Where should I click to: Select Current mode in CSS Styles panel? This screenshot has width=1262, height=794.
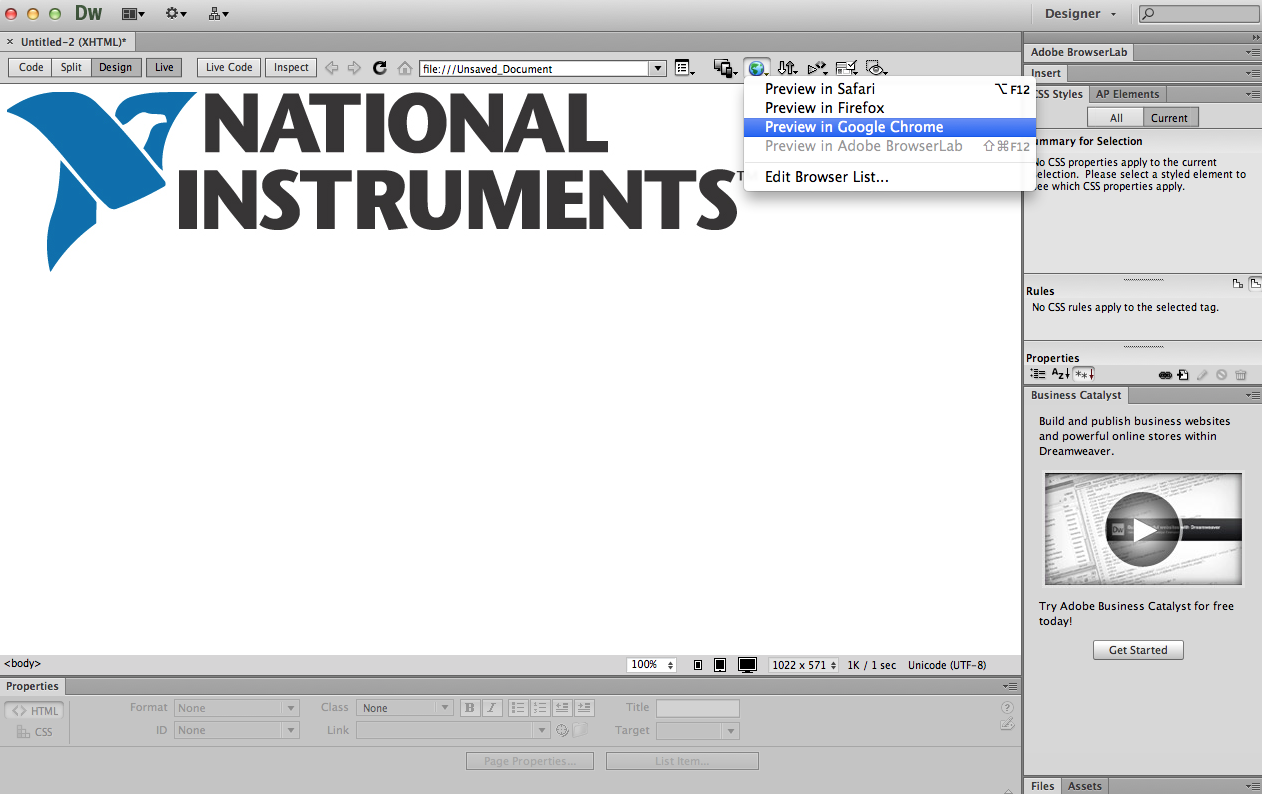point(1169,117)
